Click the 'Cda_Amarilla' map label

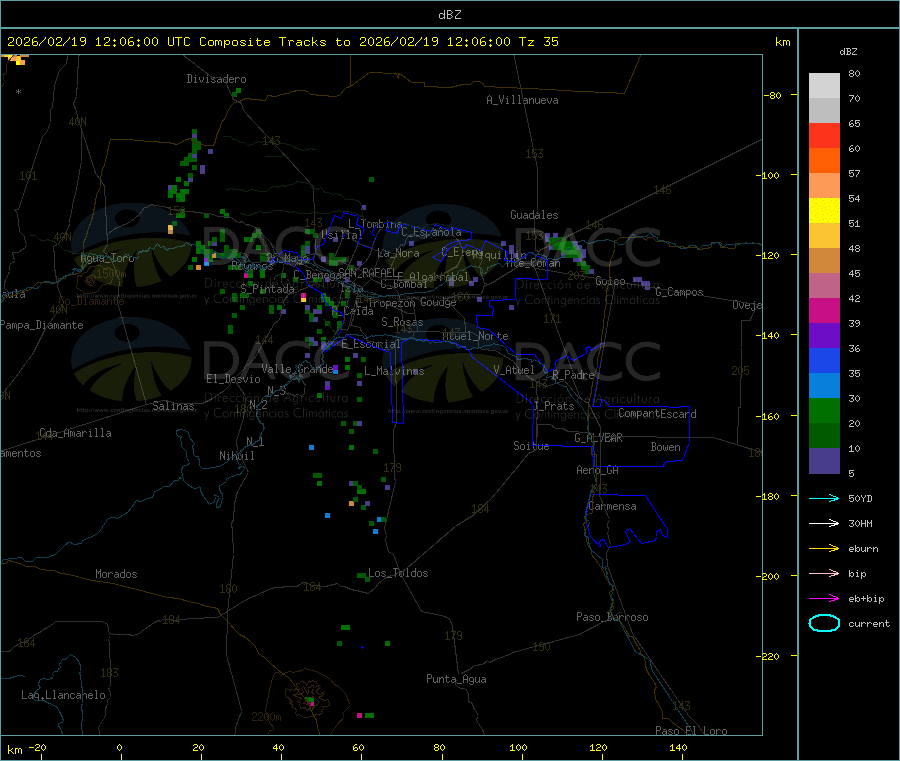(75, 433)
